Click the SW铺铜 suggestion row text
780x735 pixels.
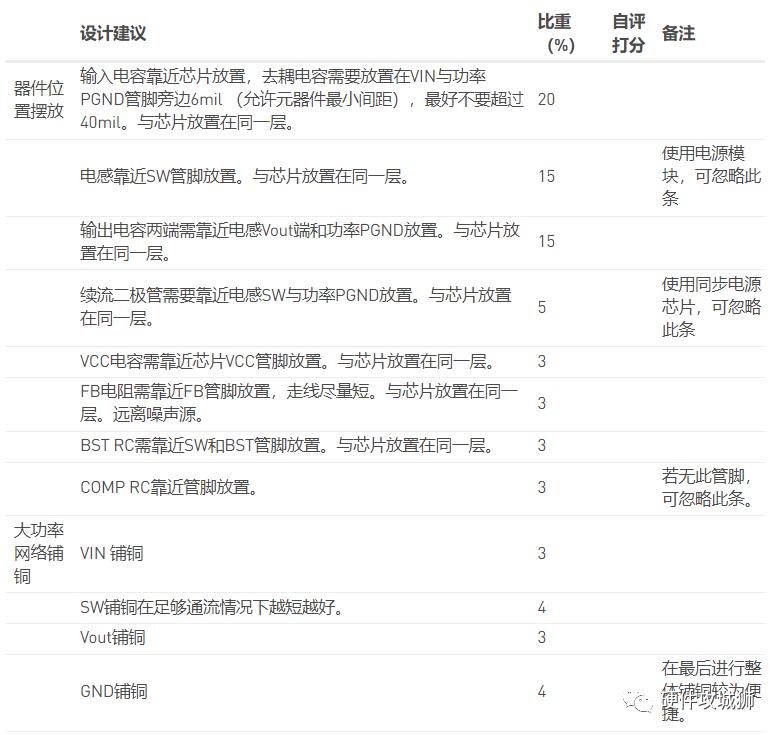click(212, 607)
